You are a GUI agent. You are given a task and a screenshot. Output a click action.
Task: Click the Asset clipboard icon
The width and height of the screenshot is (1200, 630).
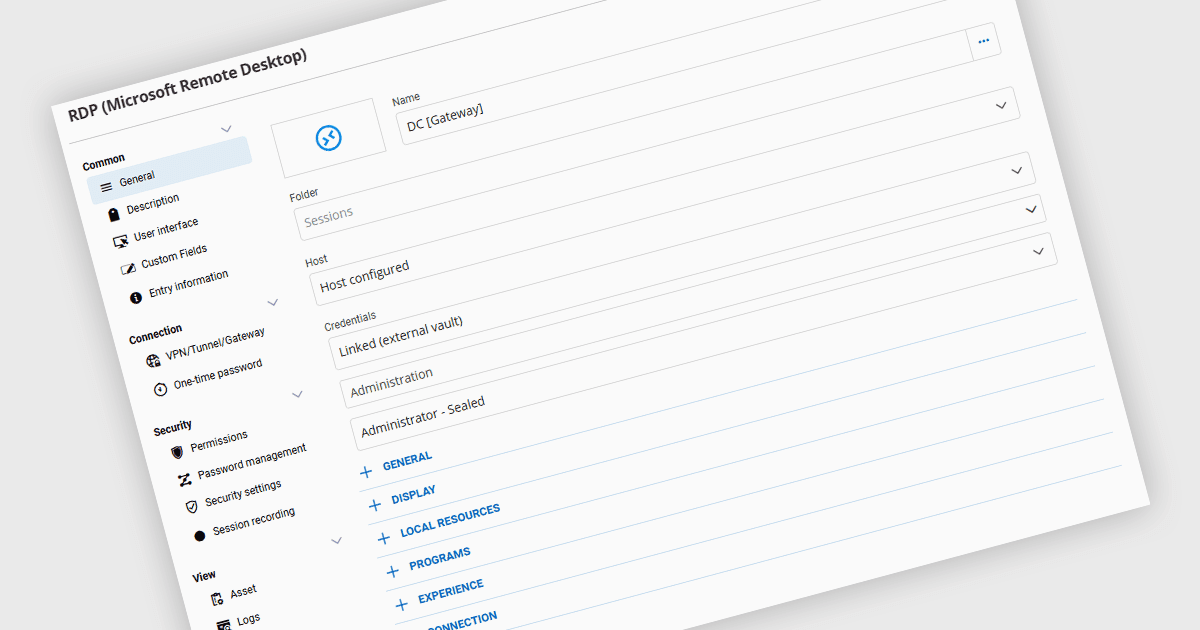point(216,599)
